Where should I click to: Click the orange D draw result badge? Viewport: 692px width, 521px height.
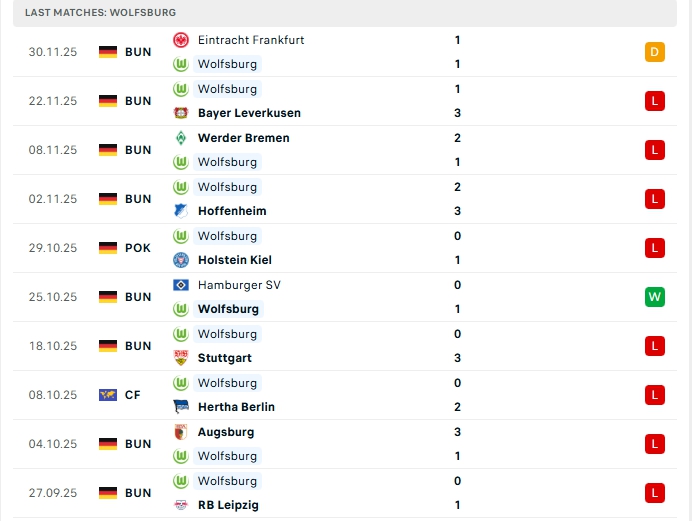pyautogui.click(x=655, y=52)
